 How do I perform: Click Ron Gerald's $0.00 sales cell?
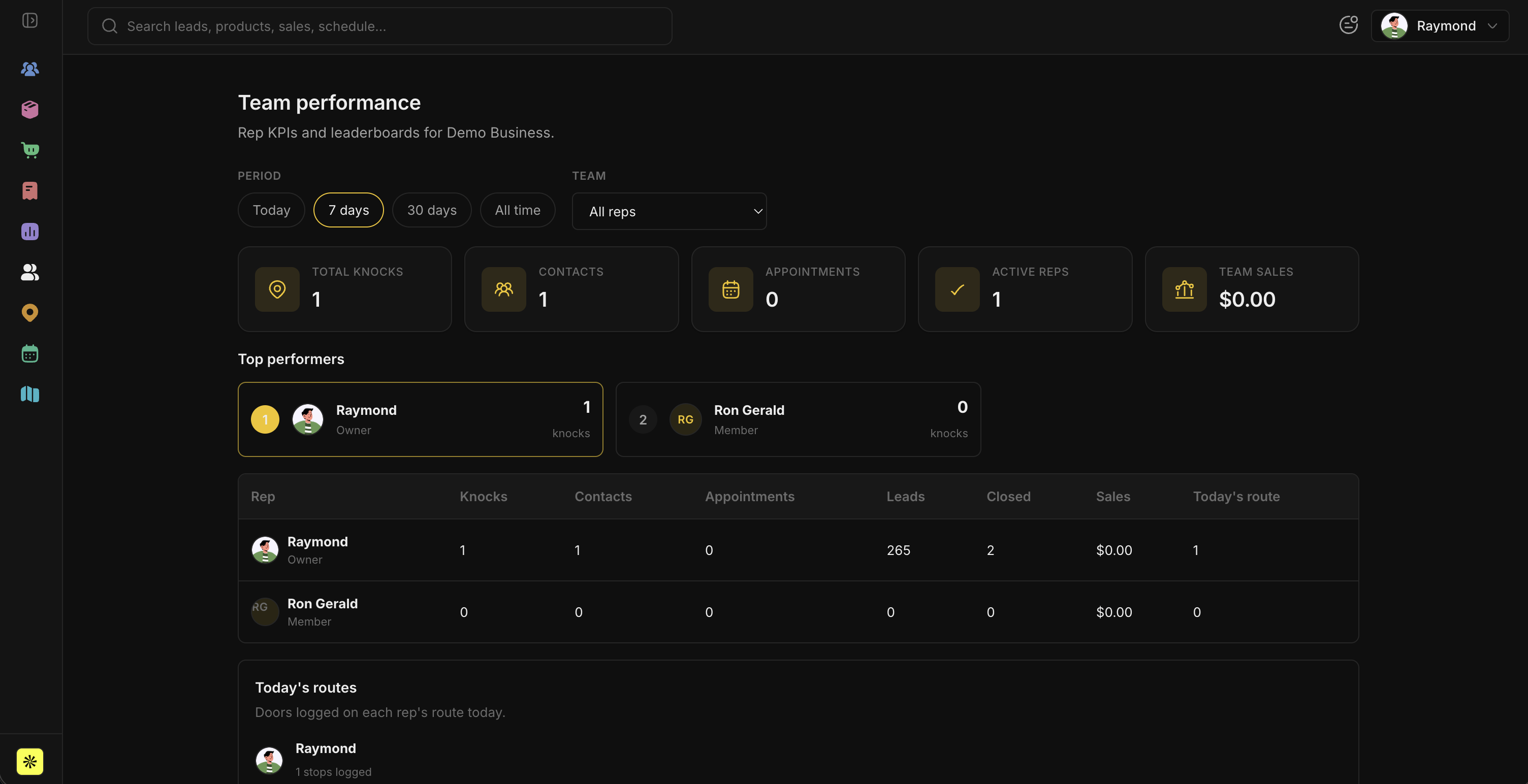coord(1114,611)
